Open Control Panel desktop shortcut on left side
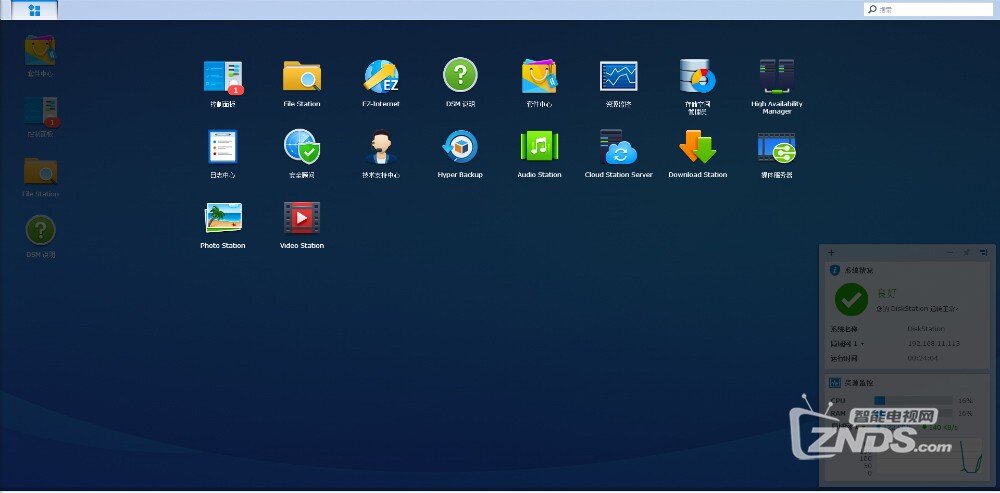Image resolution: width=1000 pixels, height=493 pixels. (41, 111)
